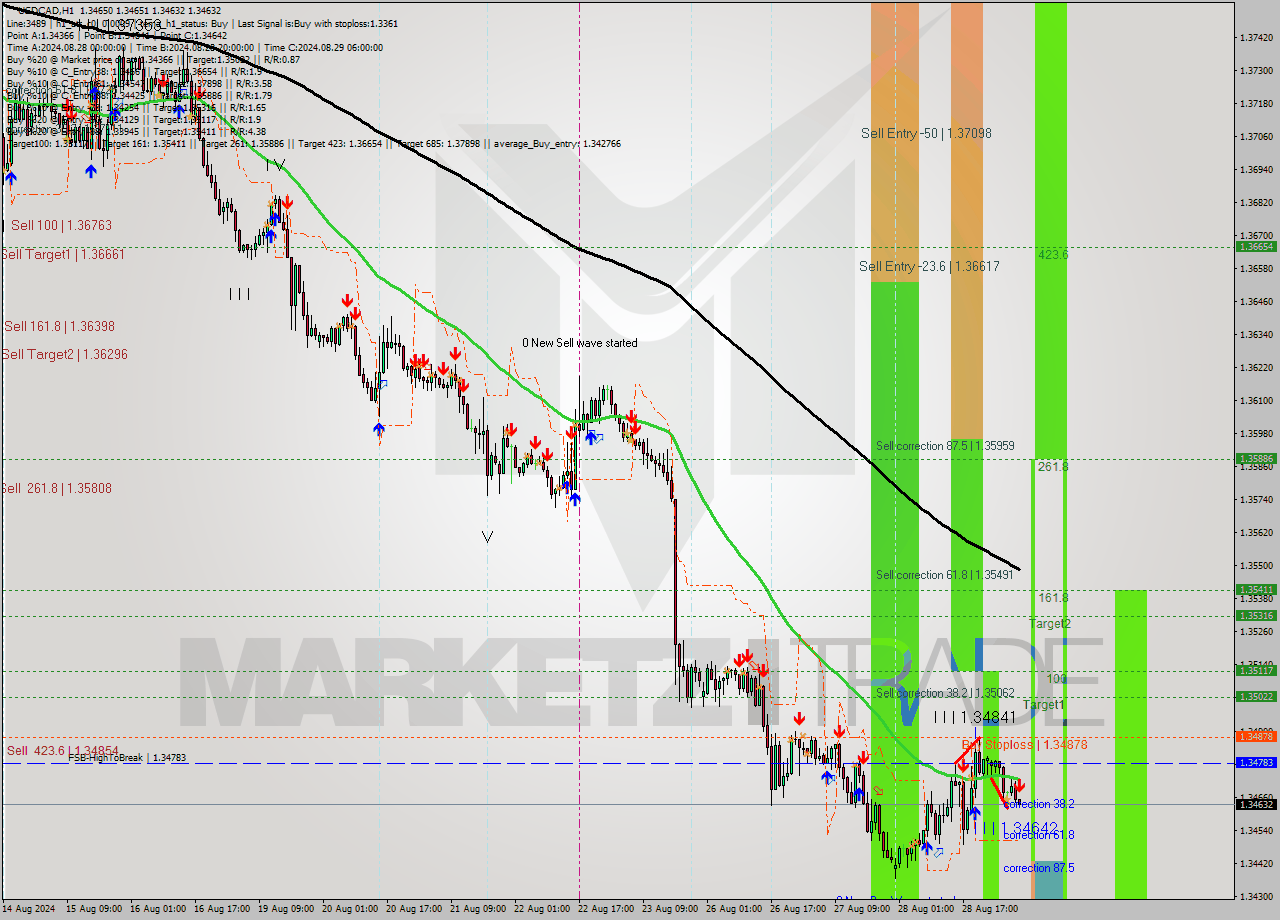Viewport: 1280px width, 920px height.
Task: Click the '27 Aug 09:00' time label
Action: pos(863,909)
